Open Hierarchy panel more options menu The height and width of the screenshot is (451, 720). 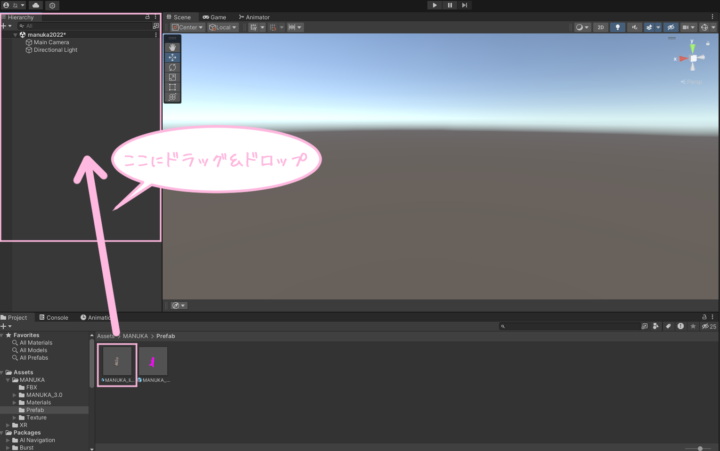pyautogui.click(x=156, y=17)
